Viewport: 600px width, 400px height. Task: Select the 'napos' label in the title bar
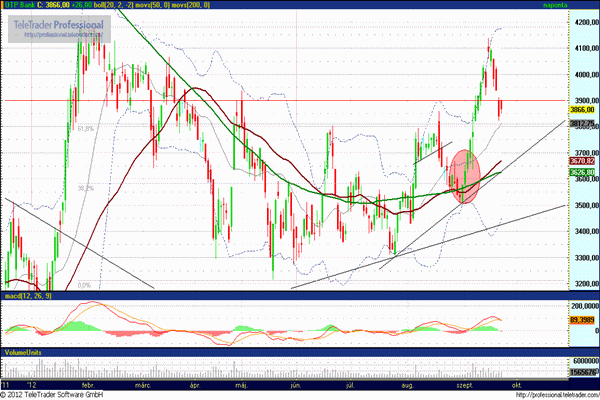583,5
